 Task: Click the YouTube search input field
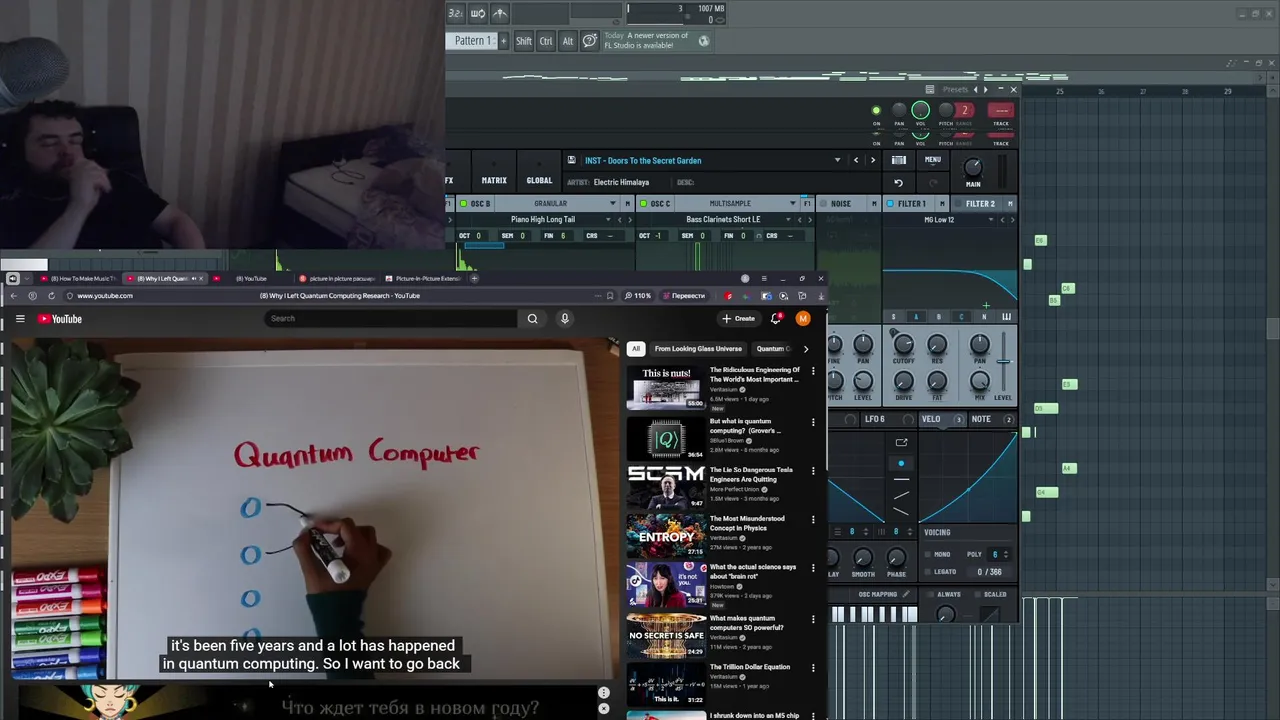[x=391, y=319]
